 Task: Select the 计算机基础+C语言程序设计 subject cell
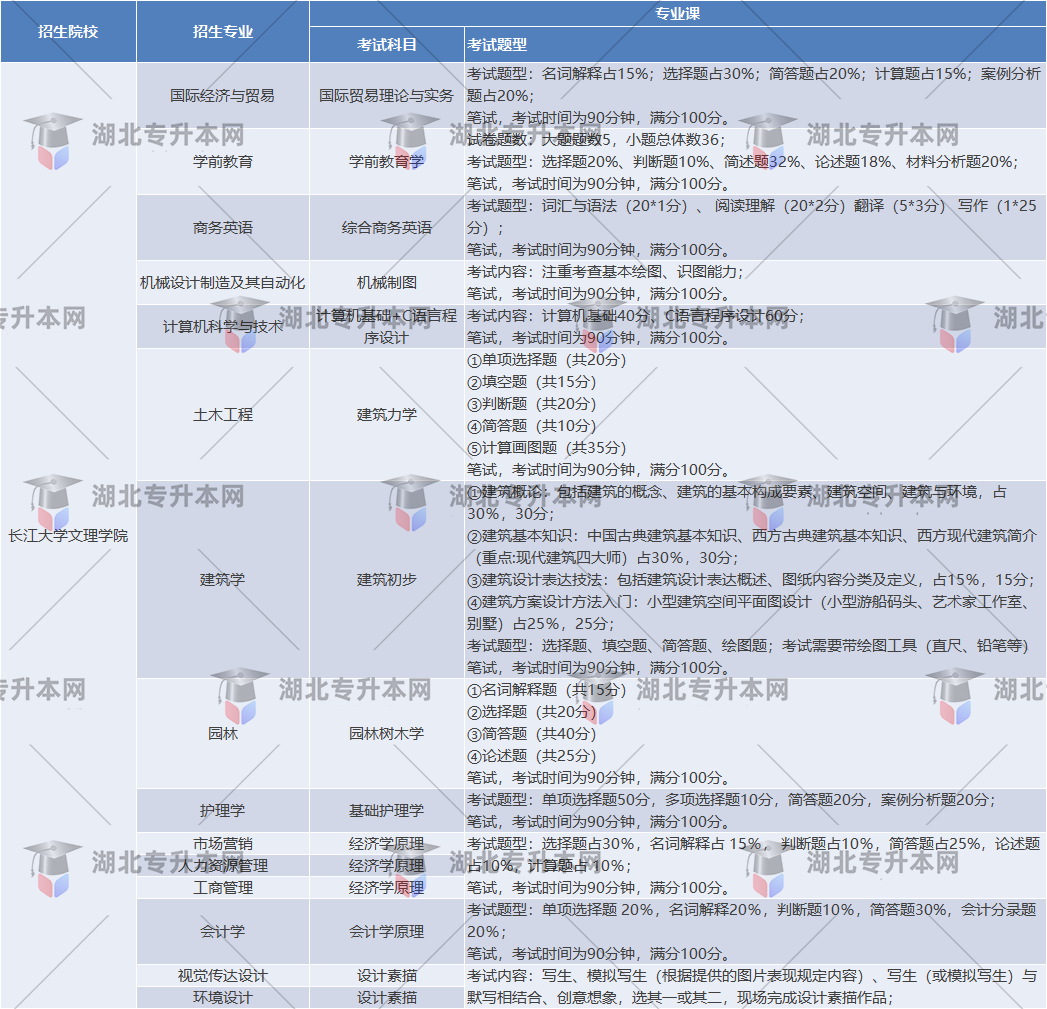click(387, 327)
